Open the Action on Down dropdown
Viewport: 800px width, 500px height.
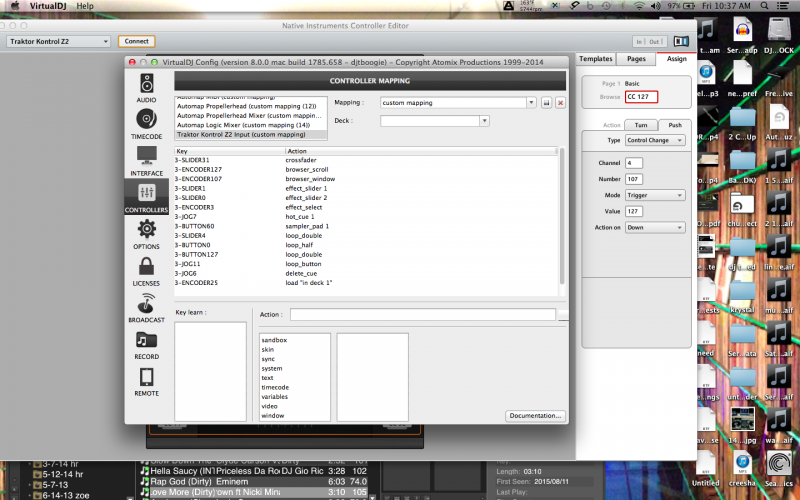(655, 228)
